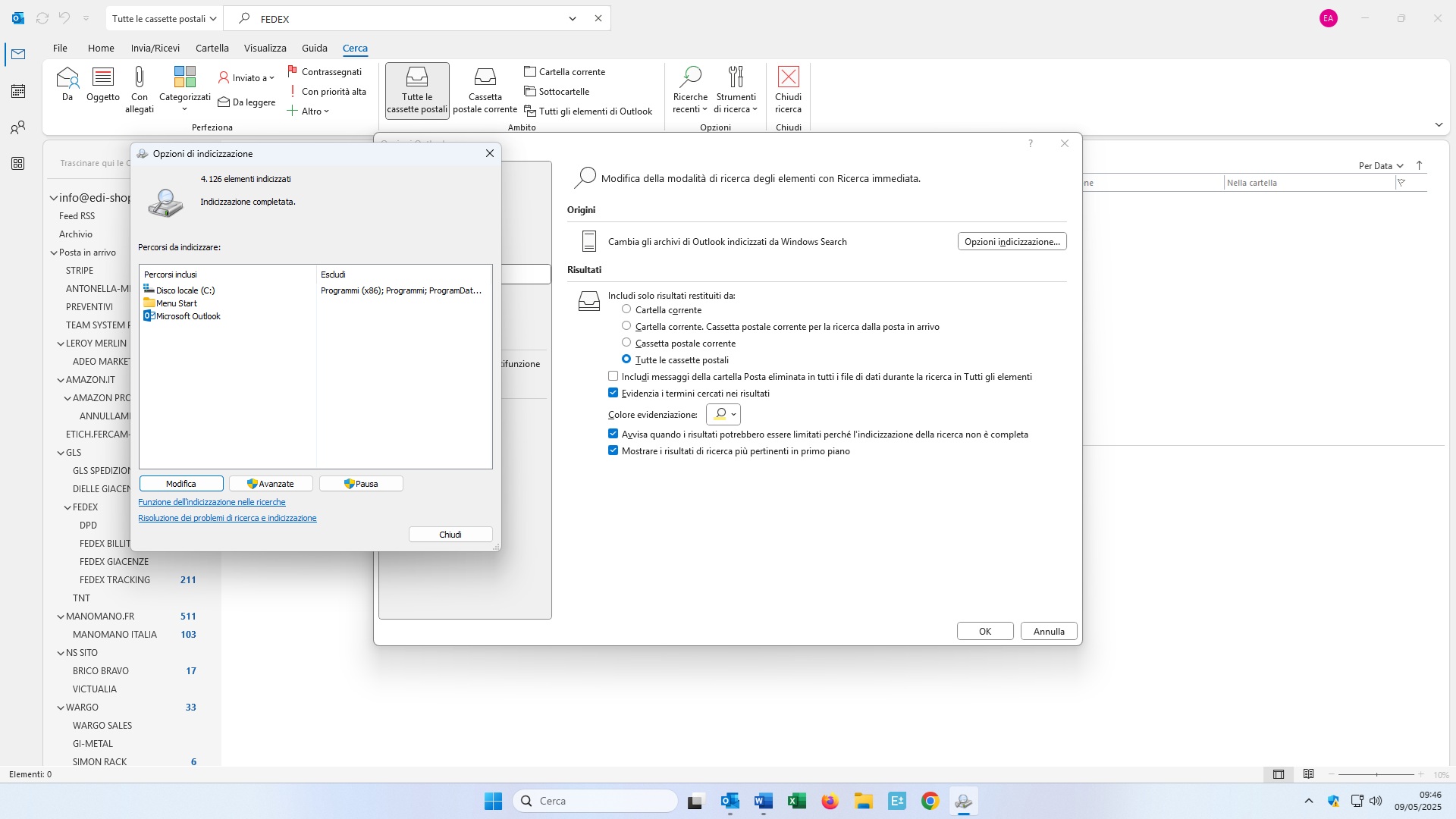This screenshot has width=1456, height=819.
Task: Open the People contacts view in the sidebar
Action: (x=18, y=127)
